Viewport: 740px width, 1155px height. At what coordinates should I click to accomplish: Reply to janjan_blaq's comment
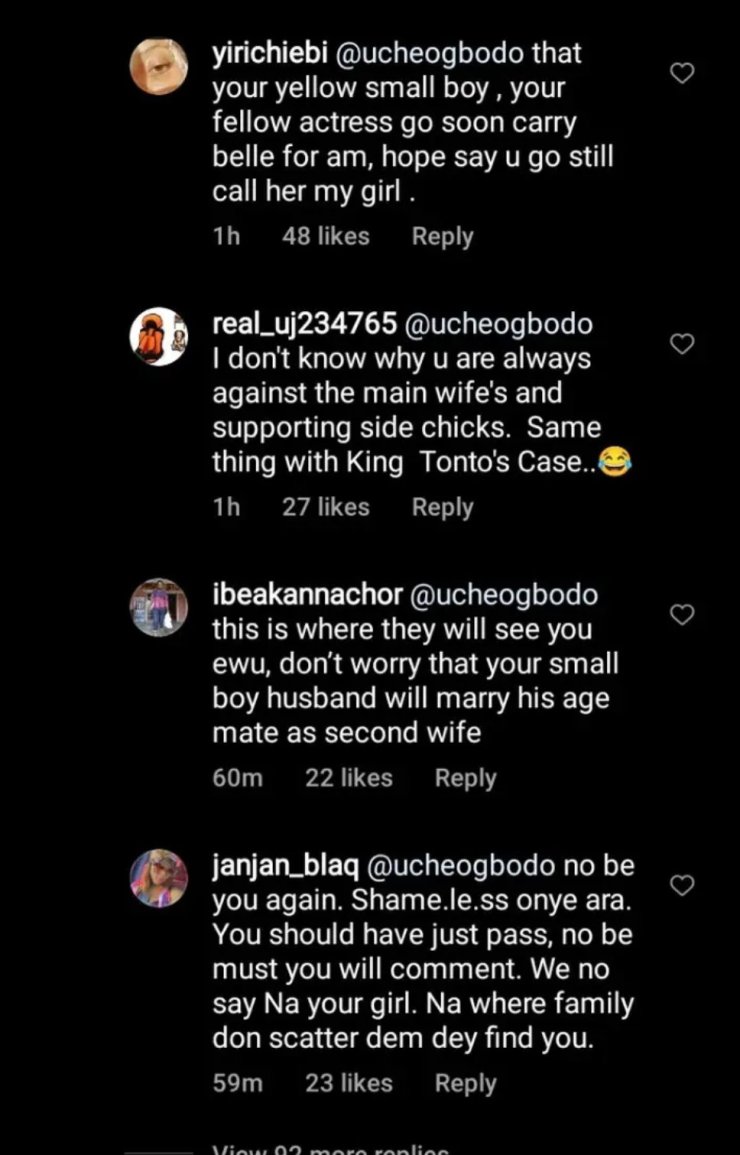point(465,1083)
